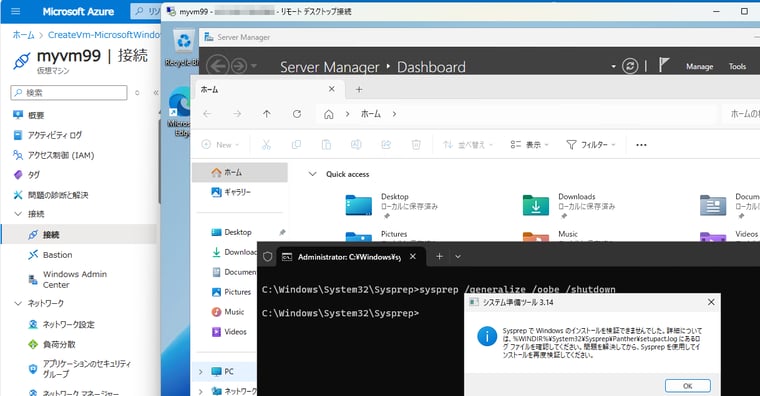760x396 pixels.
Task: Click the CreateVm-MicrosoftWindows breadcrumb link
Action: point(104,35)
